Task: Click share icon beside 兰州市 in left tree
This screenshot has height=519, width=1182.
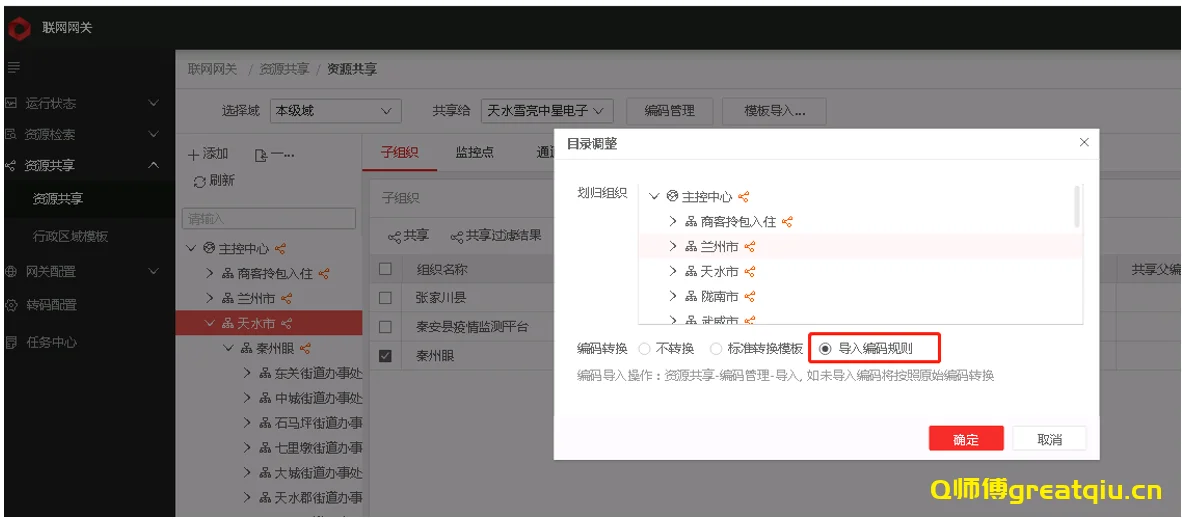Action: coord(286,298)
